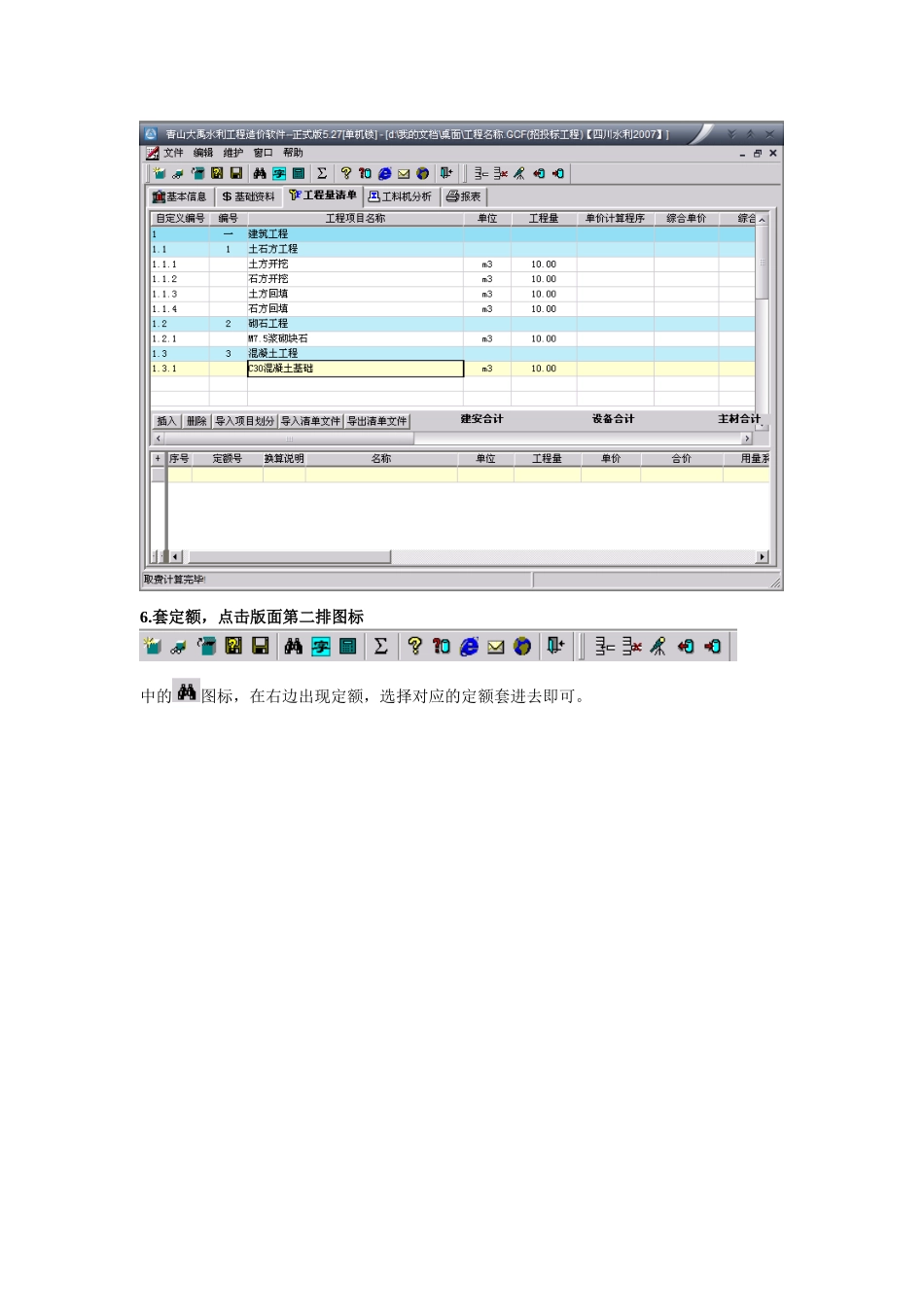Image resolution: width=924 pixels, height=1307 pixels.
Task: Click the Sigma icon in the application window toolbar
Action: (x=322, y=174)
